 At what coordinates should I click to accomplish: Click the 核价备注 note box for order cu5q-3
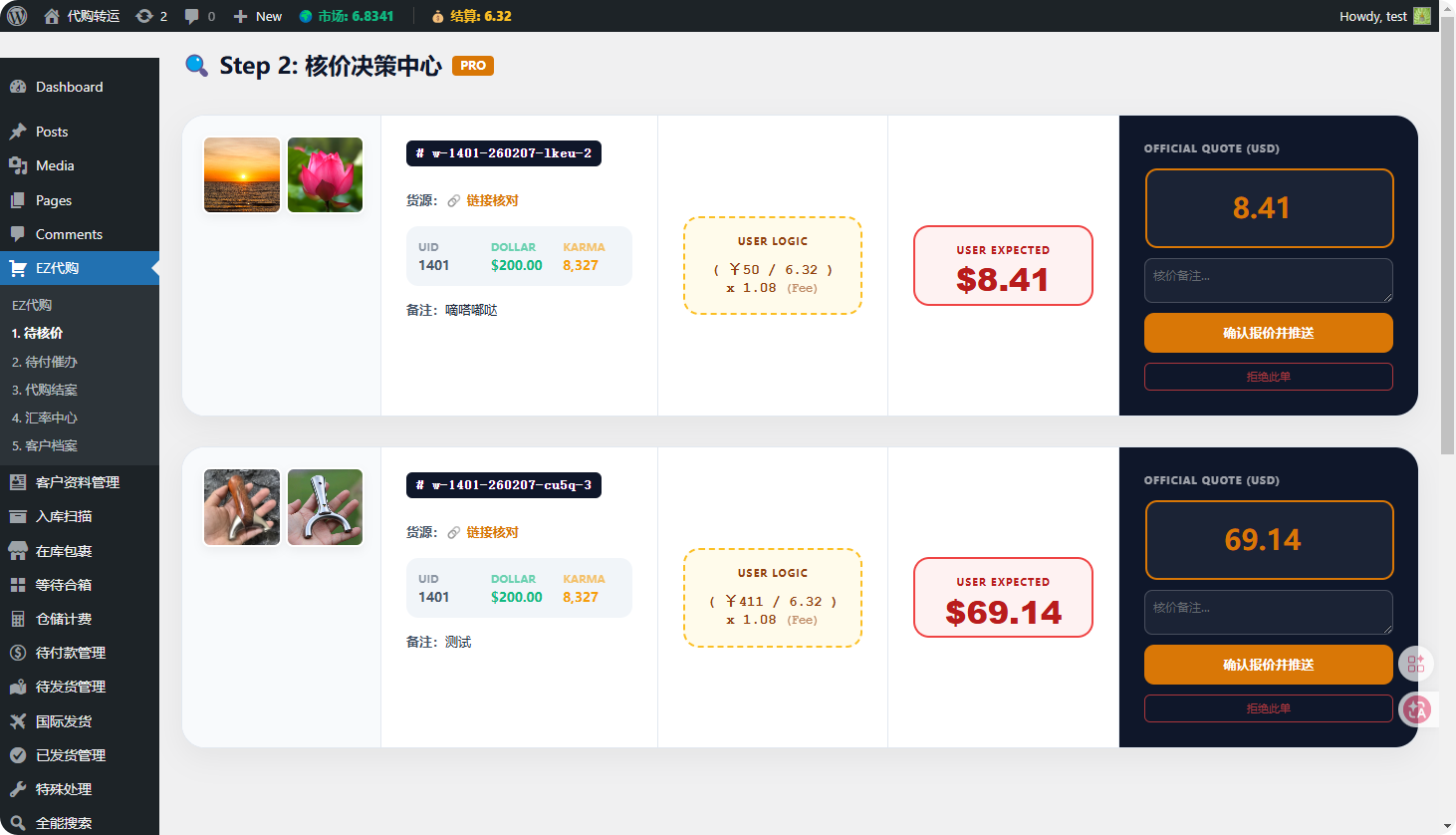(1268, 612)
